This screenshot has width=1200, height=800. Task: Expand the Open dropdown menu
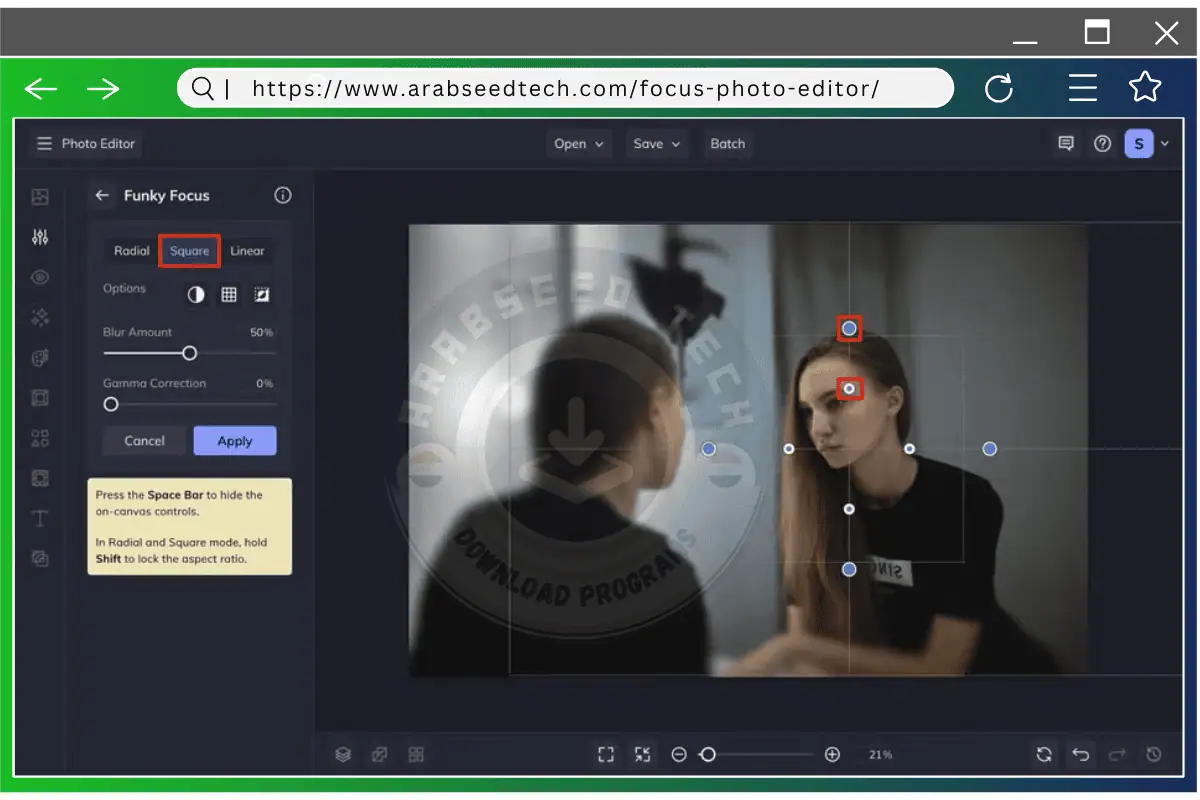[x=579, y=144]
